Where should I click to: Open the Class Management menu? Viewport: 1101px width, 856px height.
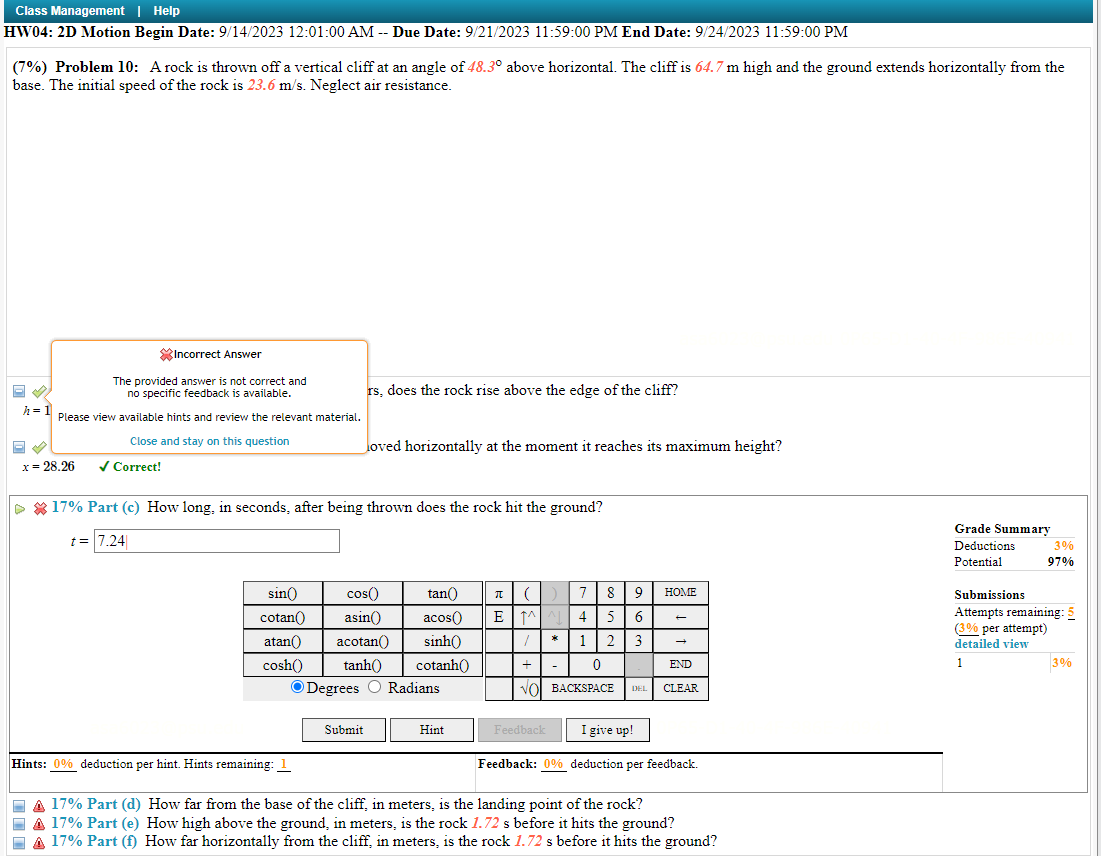click(x=69, y=11)
